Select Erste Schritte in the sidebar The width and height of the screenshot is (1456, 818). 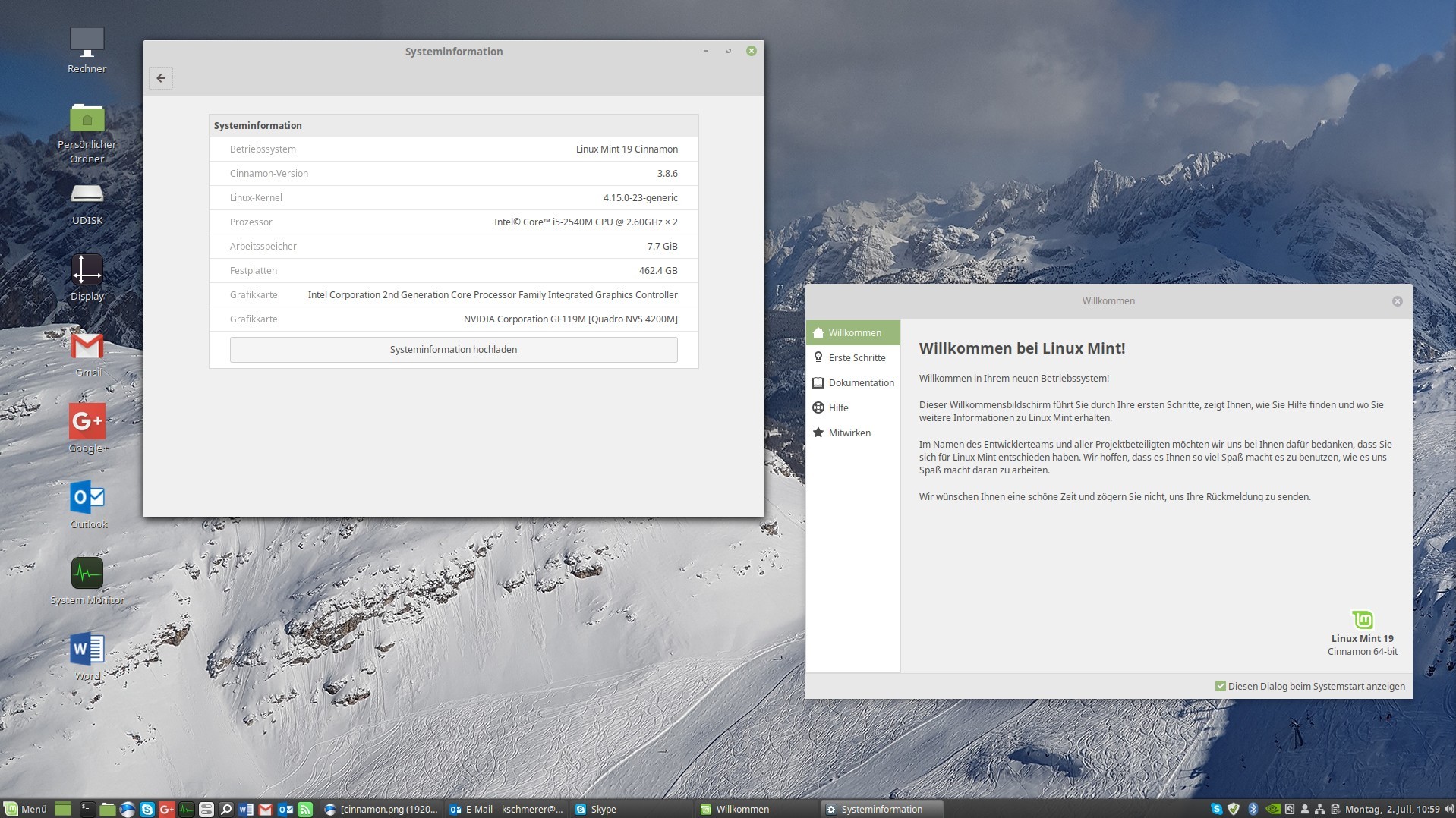tap(853, 357)
